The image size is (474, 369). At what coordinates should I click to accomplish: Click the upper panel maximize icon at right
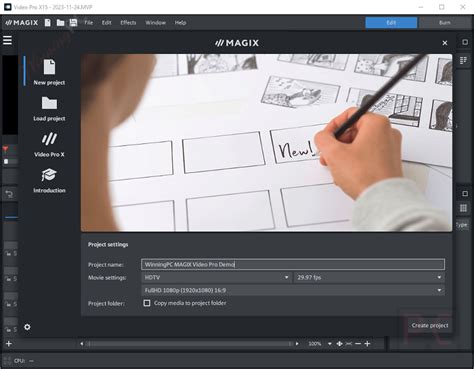pos(465,42)
